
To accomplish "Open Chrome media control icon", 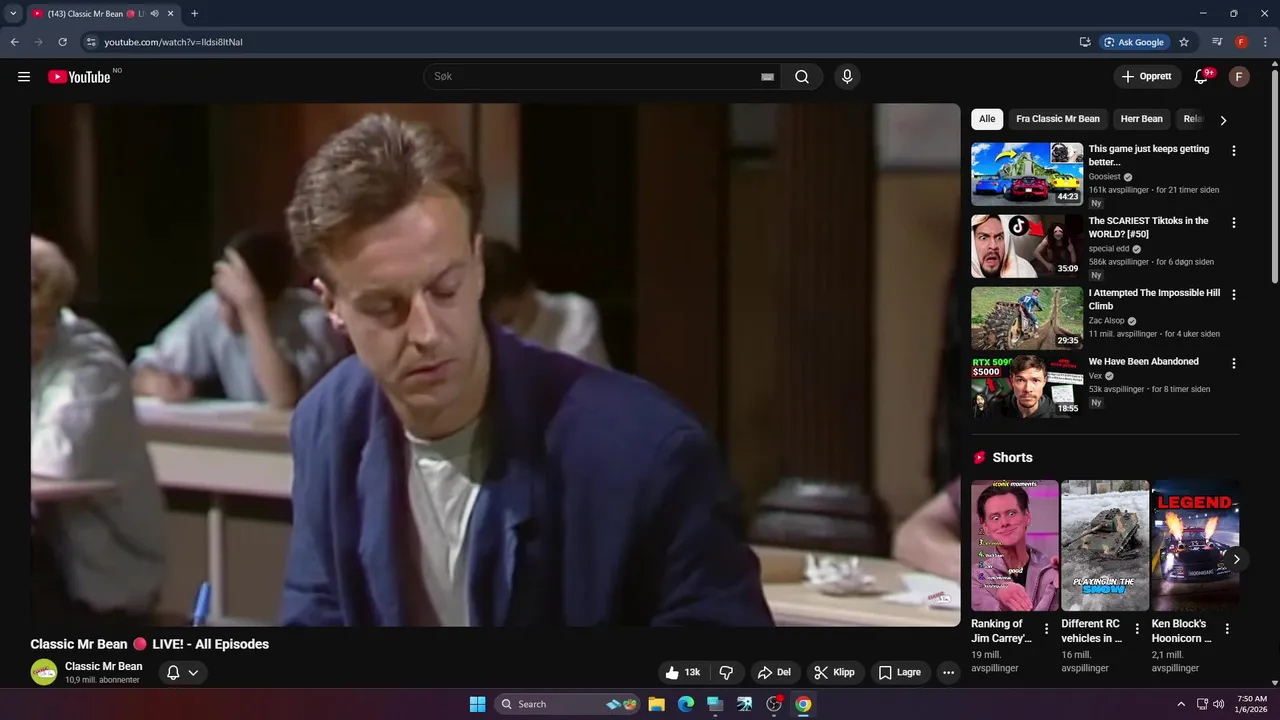I will click(1217, 42).
